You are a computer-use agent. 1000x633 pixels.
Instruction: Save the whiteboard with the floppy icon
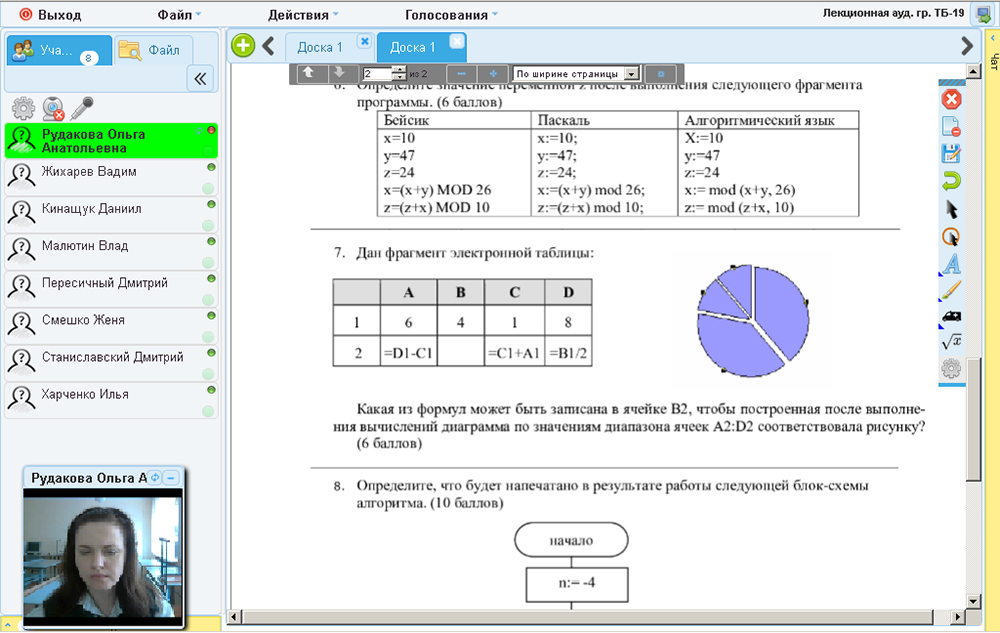coord(951,153)
